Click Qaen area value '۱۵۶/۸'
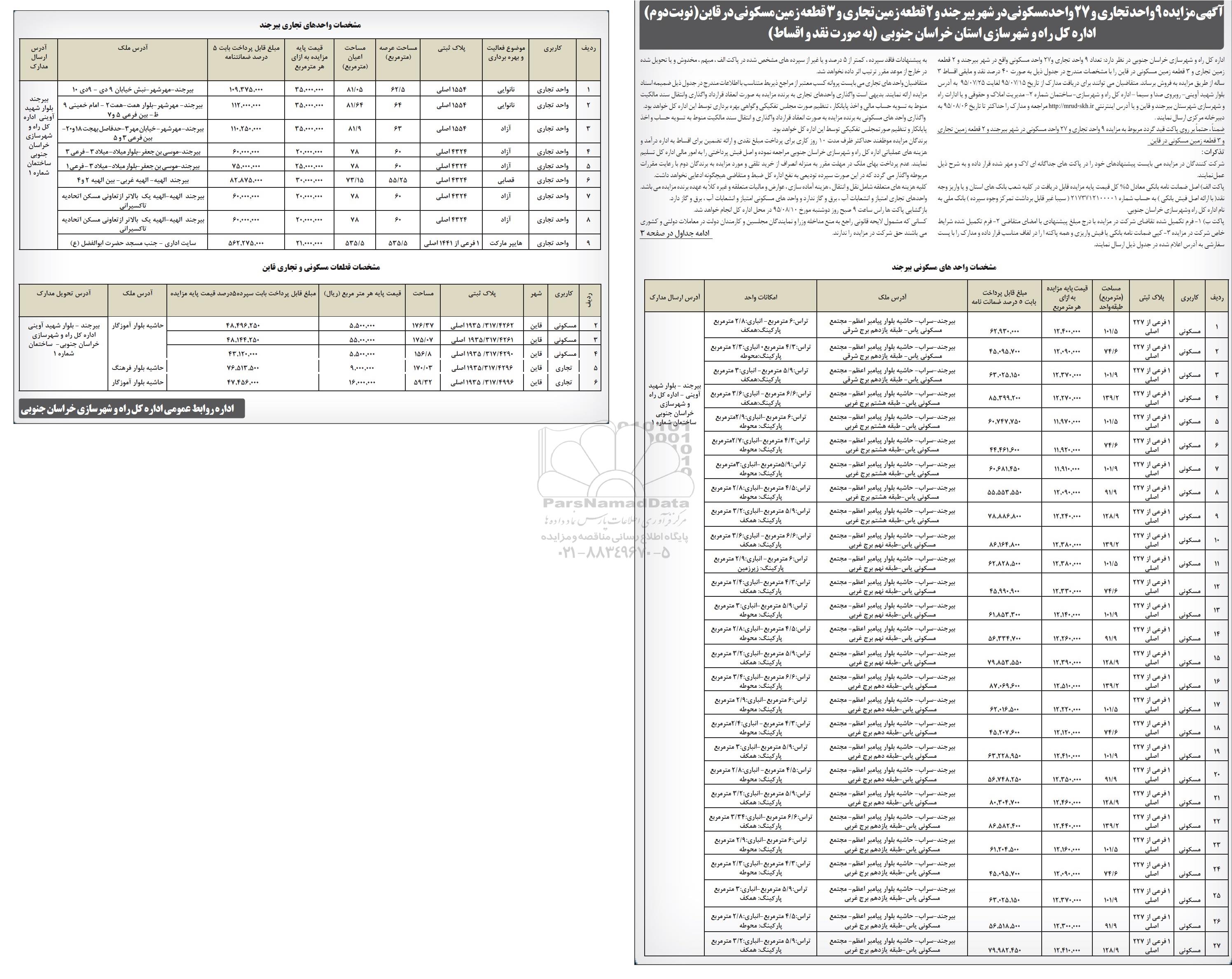Image resolution: width=1232 pixels, height=979 pixels. [423, 354]
